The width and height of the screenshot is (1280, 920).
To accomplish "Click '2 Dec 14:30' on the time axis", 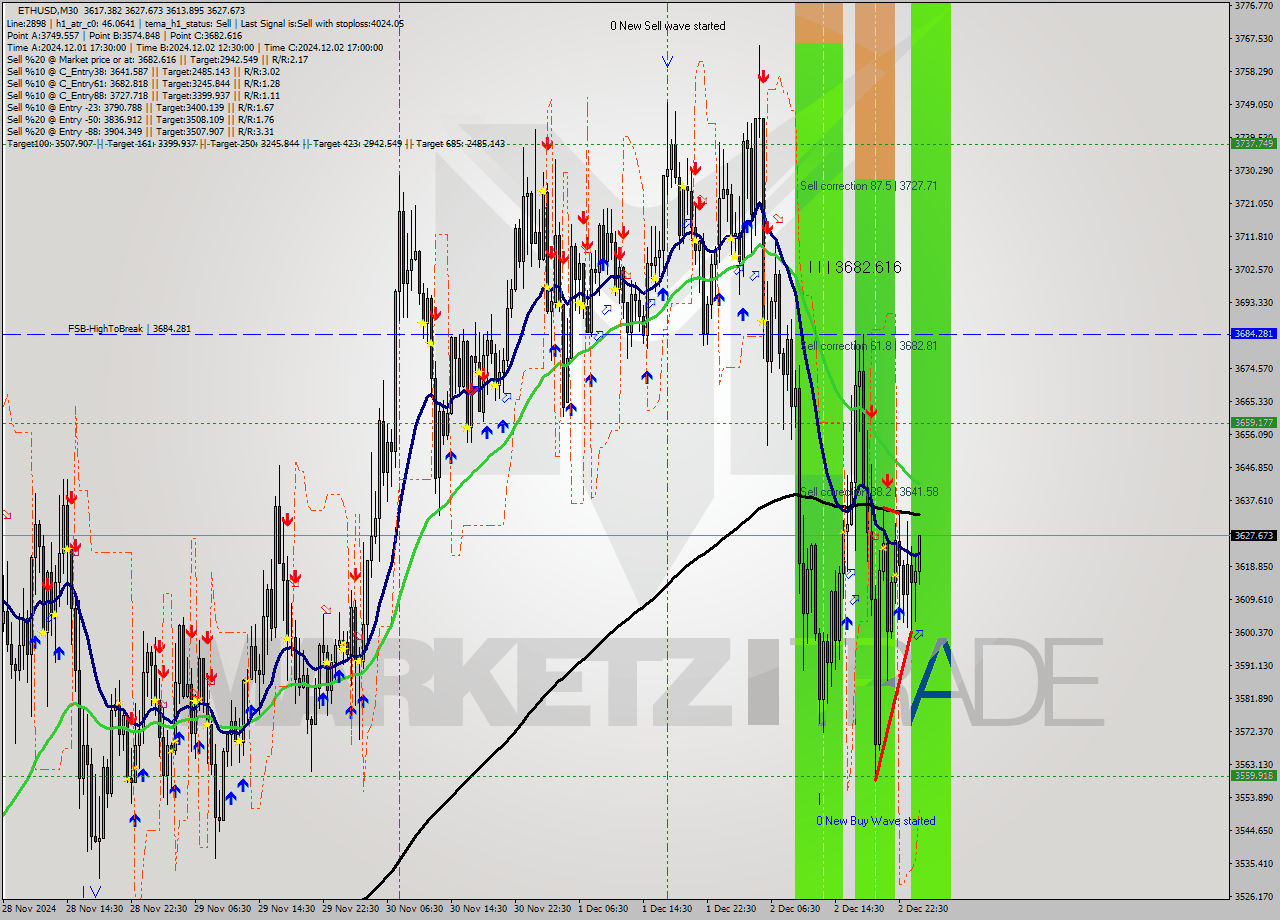I will point(861,909).
